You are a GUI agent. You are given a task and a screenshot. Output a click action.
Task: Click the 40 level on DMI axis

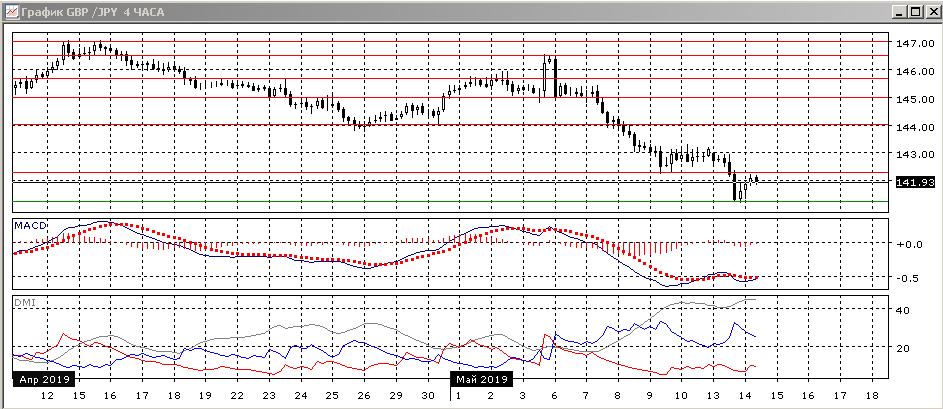901,311
